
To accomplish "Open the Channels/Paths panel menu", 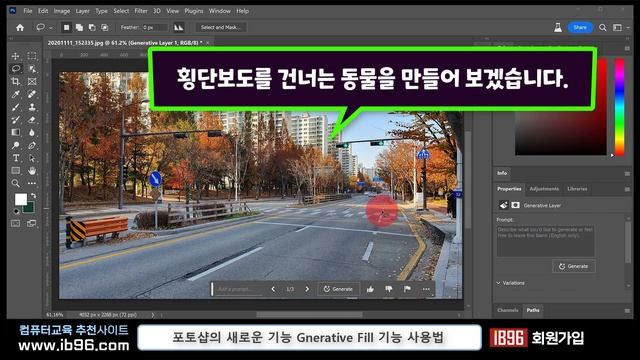I will [627, 311].
